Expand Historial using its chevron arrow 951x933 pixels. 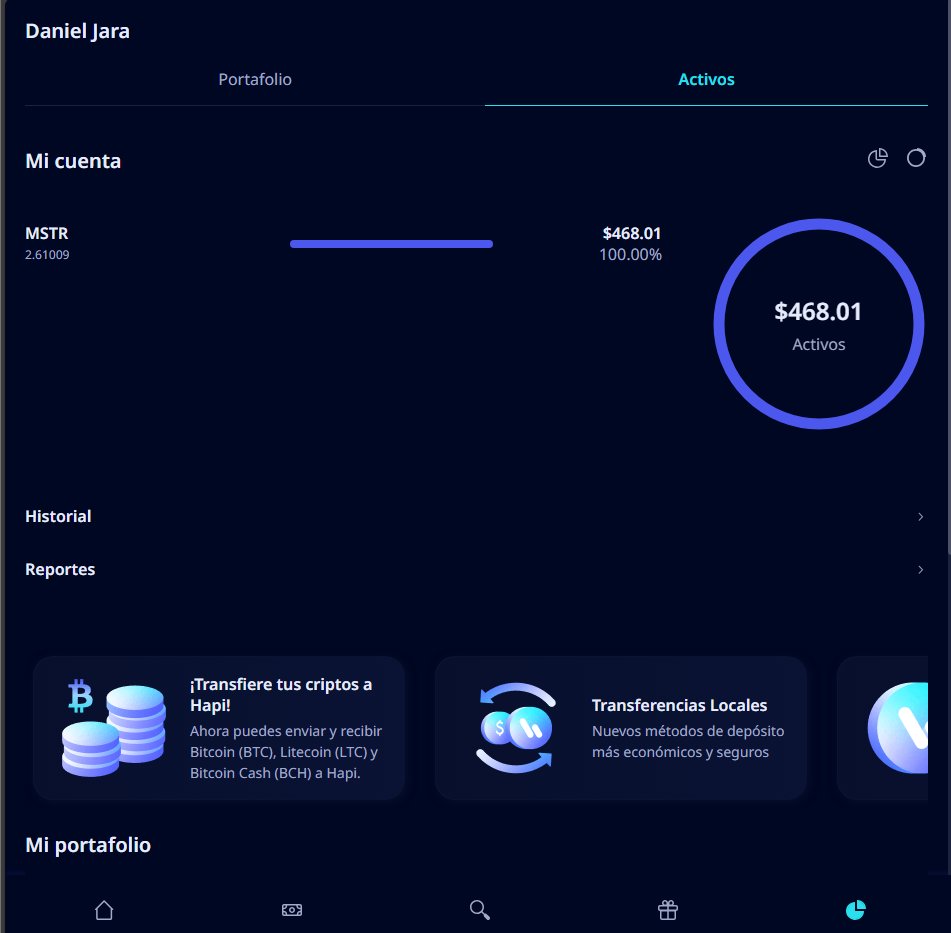920,516
